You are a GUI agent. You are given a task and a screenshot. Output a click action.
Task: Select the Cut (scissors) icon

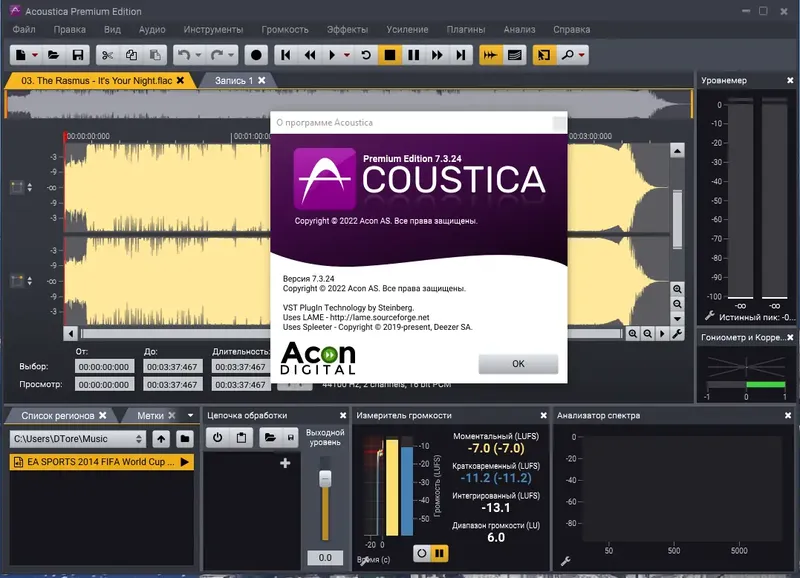coord(107,55)
